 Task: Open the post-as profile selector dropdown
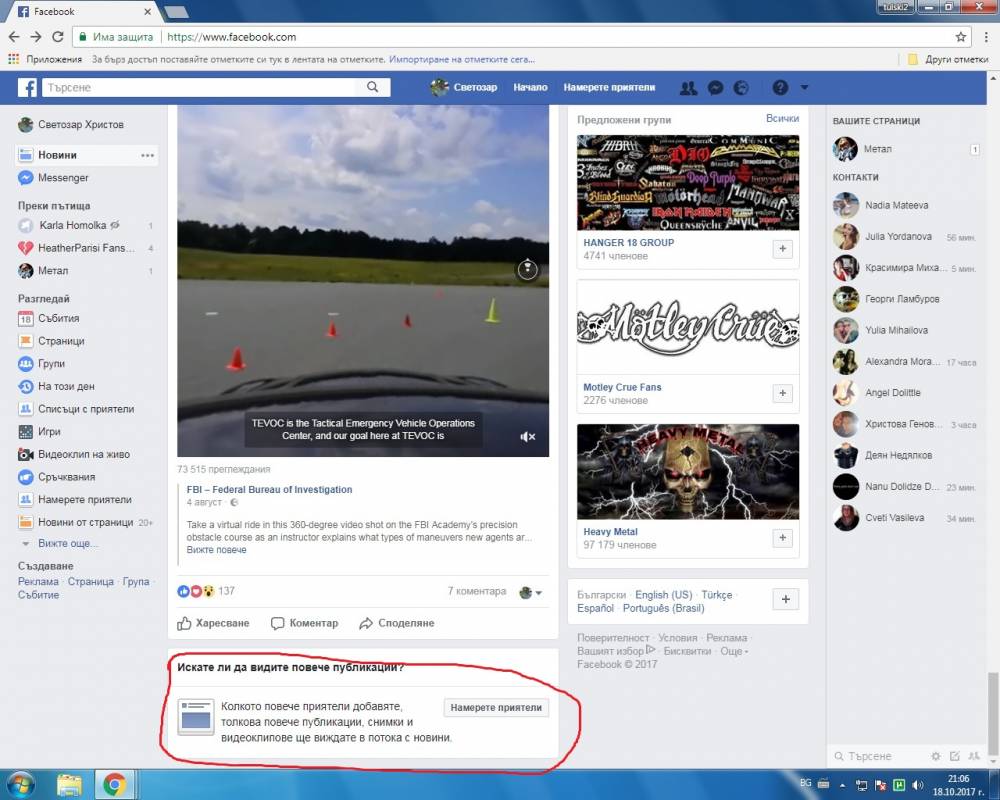click(531, 593)
